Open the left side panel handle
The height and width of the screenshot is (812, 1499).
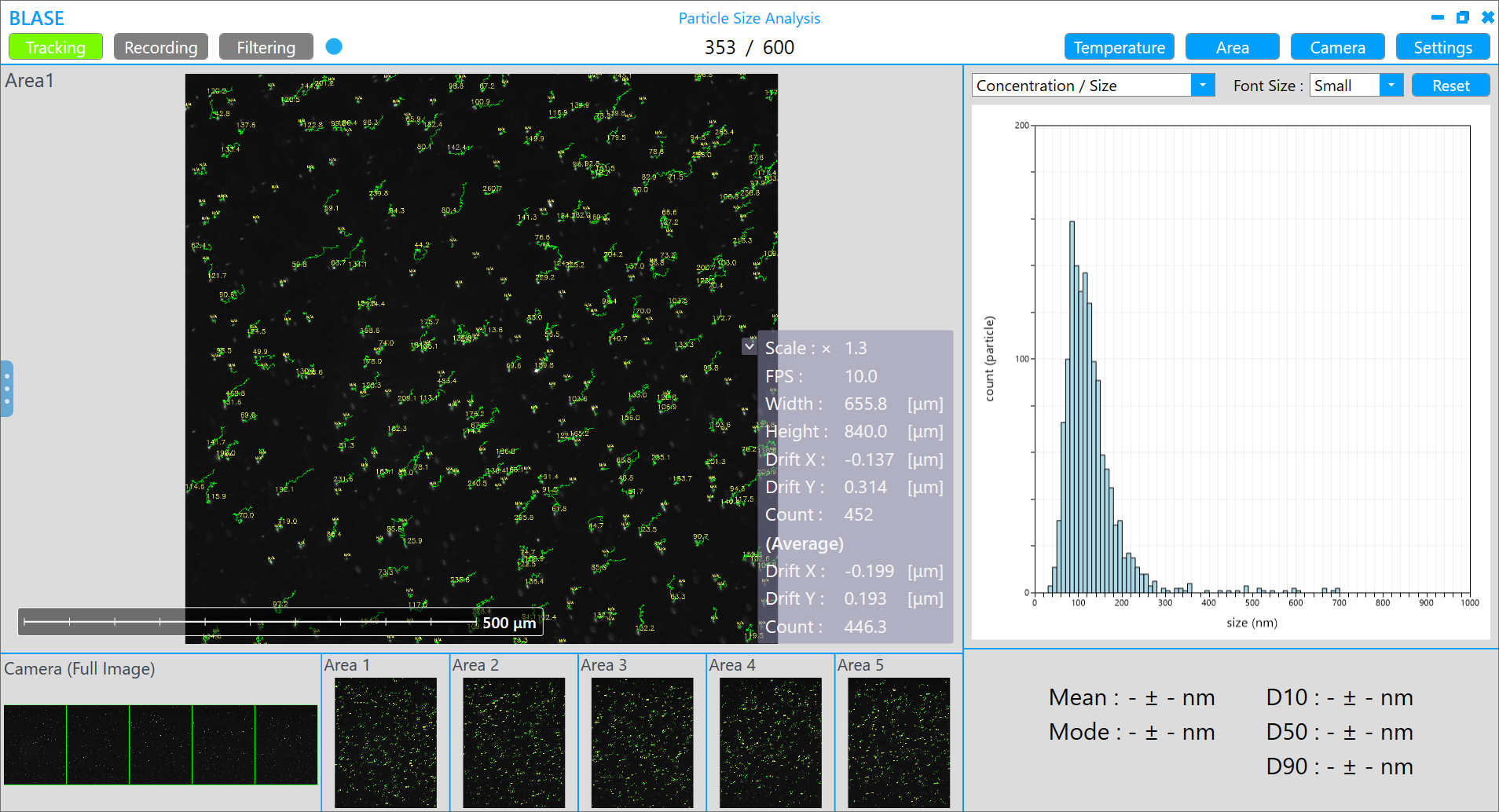pyautogui.click(x=7, y=389)
